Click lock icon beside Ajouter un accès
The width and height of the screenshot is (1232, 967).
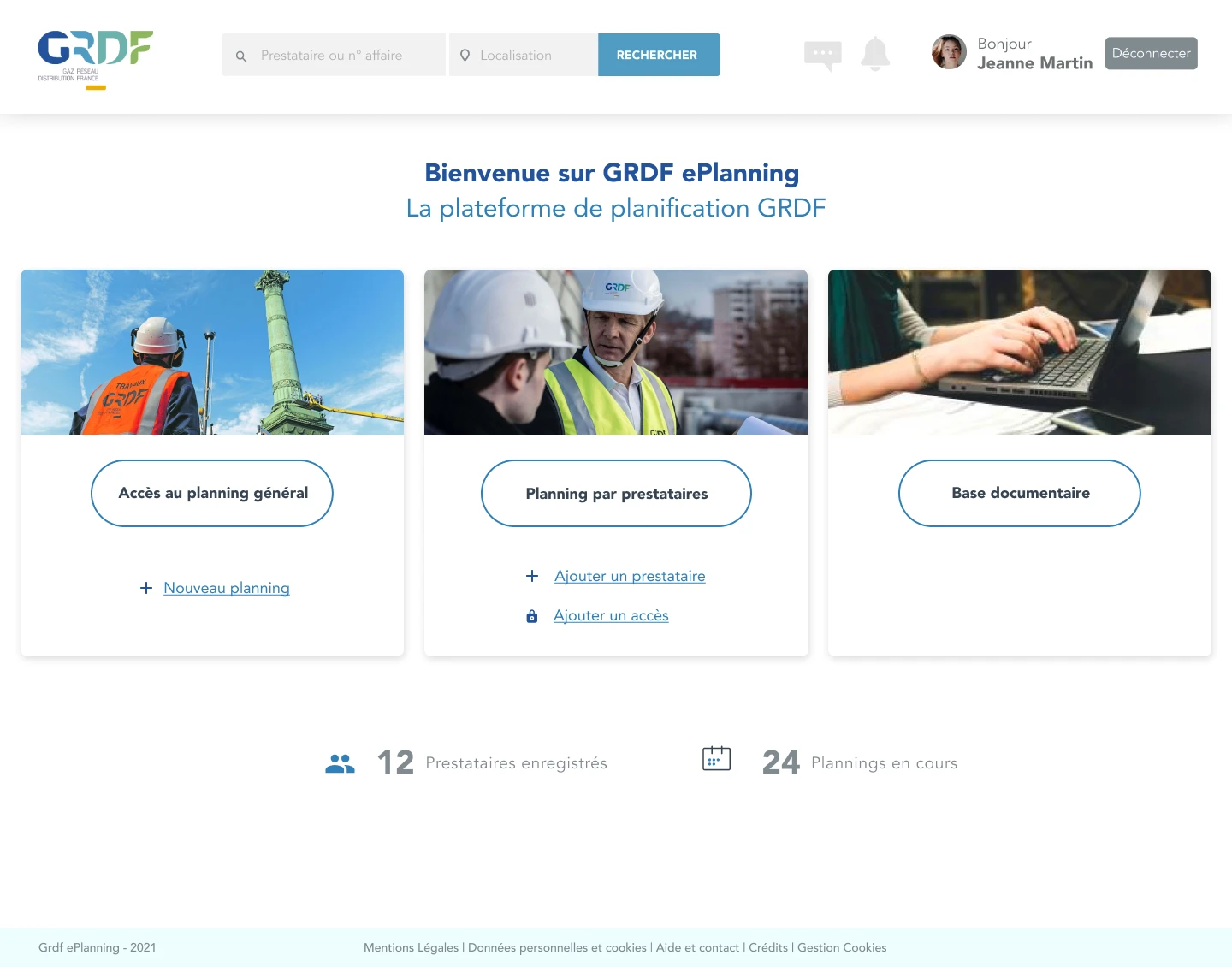[532, 616]
